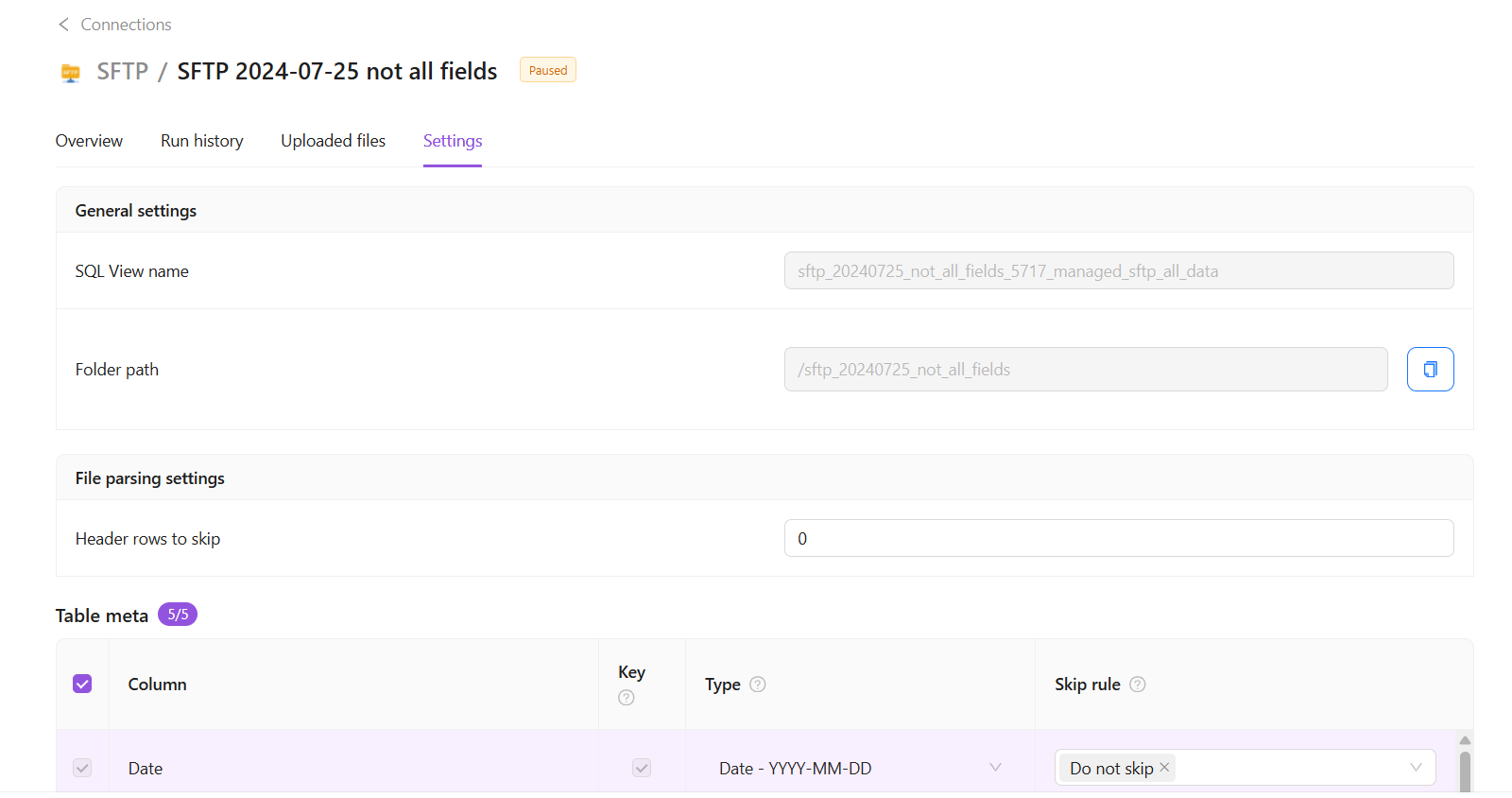The image size is (1512, 798).
Task: Toggle the select-all columns checkbox
Action: (82, 685)
